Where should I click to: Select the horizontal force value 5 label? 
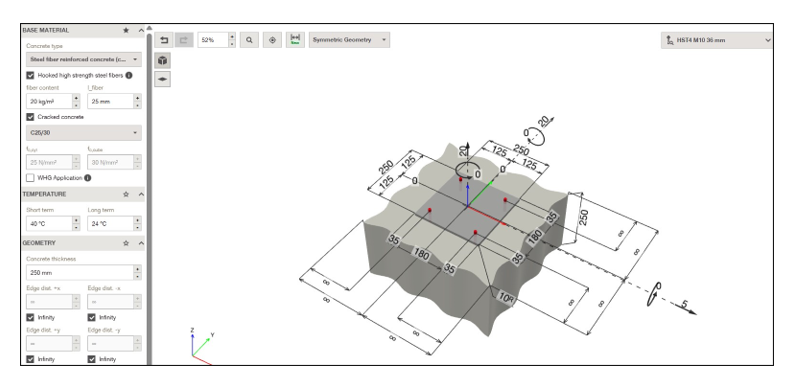point(684,304)
